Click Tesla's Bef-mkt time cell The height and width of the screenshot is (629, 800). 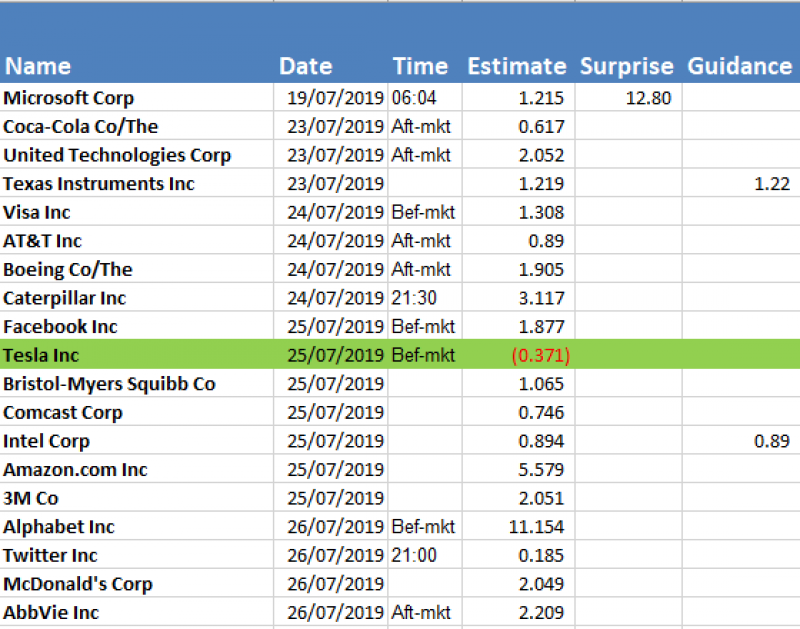(x=423, y=355)
